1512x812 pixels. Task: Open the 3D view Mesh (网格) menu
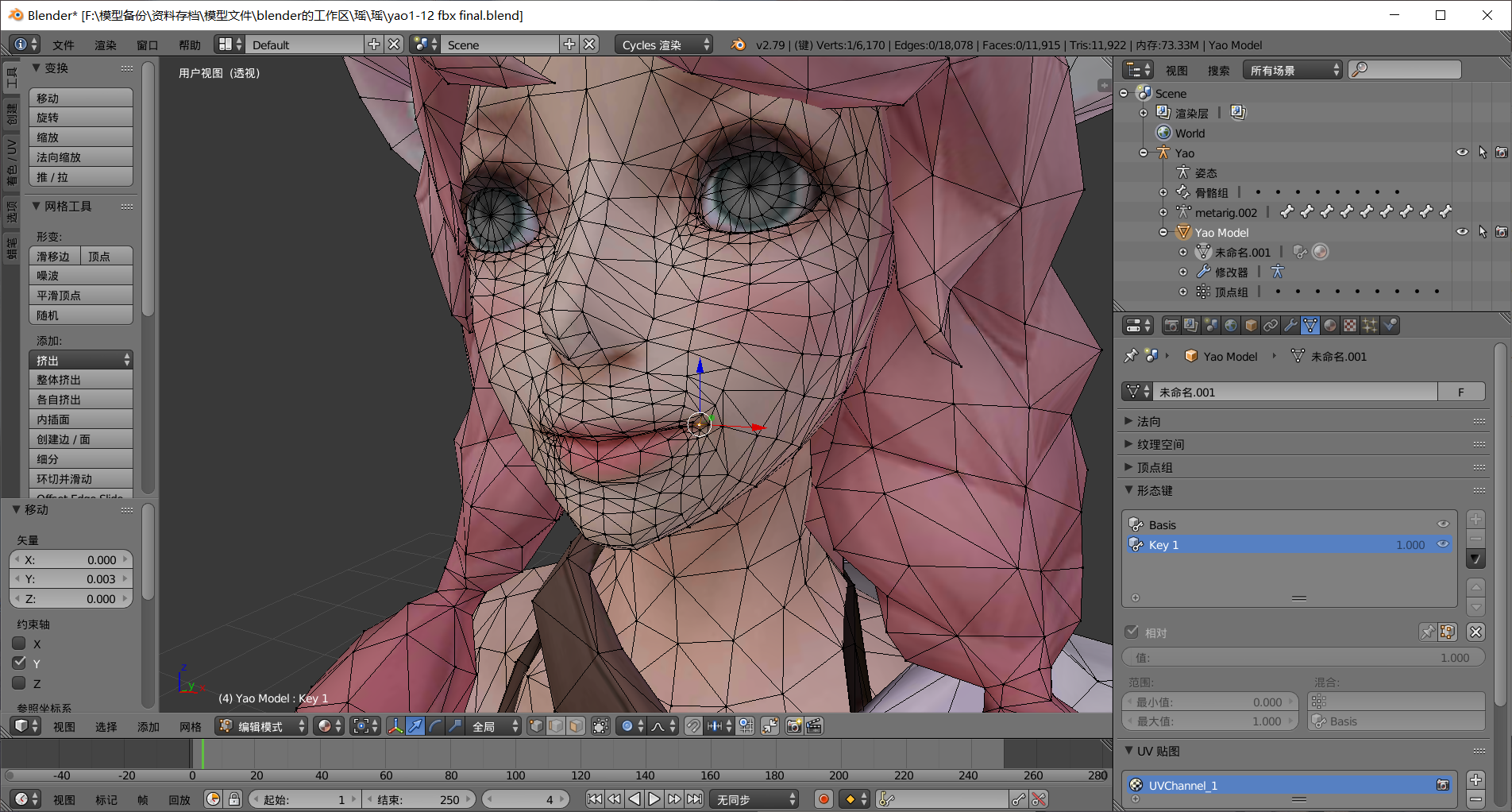pos(191,727)
